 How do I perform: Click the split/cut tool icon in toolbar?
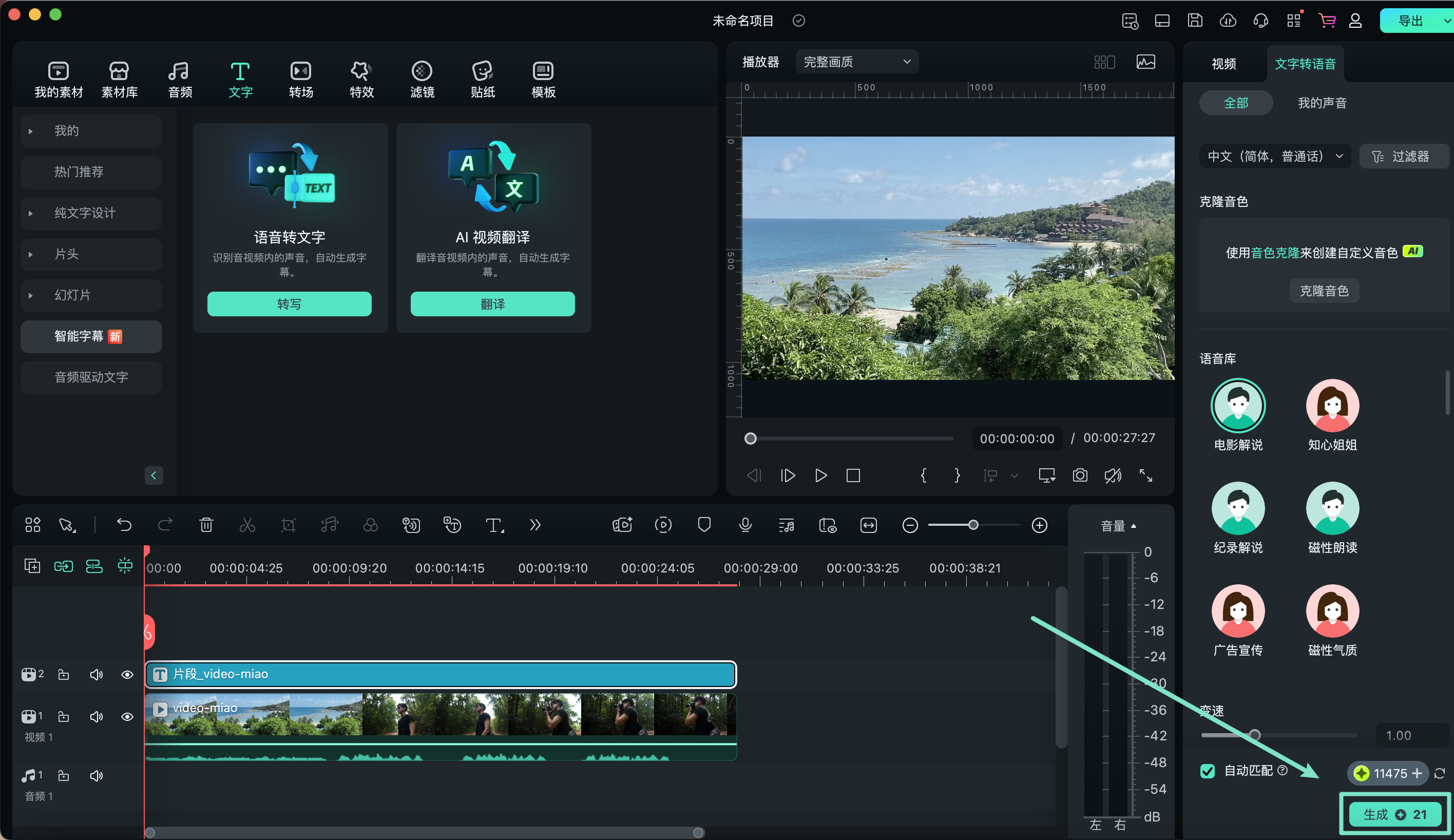247,525
